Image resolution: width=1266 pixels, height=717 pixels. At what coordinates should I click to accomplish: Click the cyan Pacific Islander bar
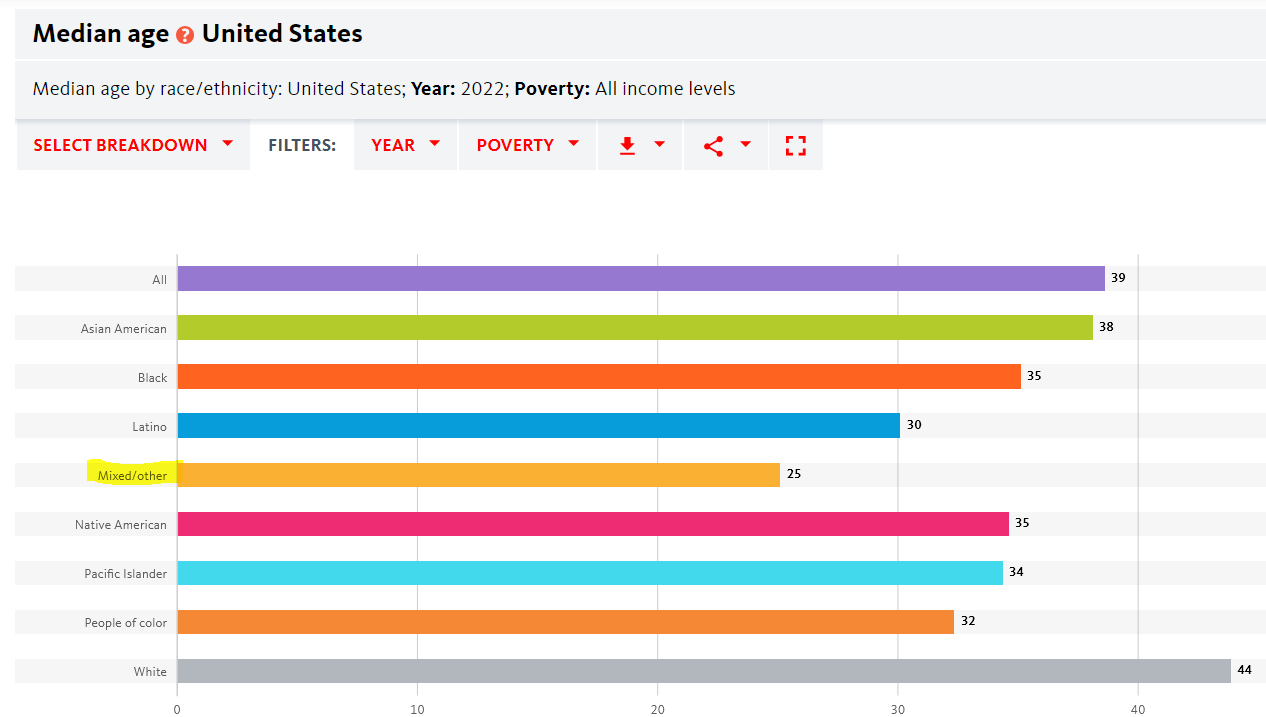[x=590, y=572]
